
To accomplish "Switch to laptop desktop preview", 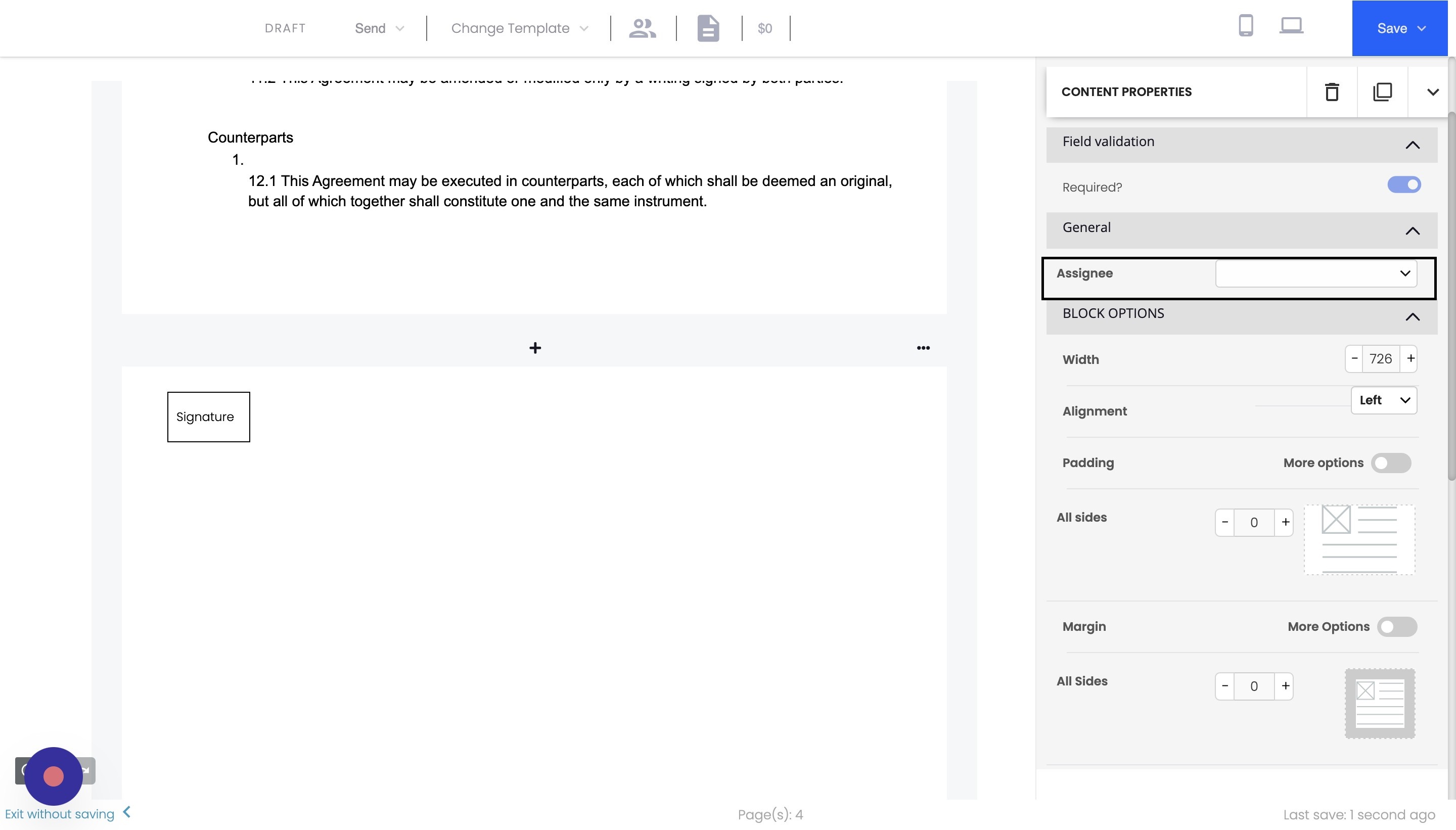I will point(1291,26).
